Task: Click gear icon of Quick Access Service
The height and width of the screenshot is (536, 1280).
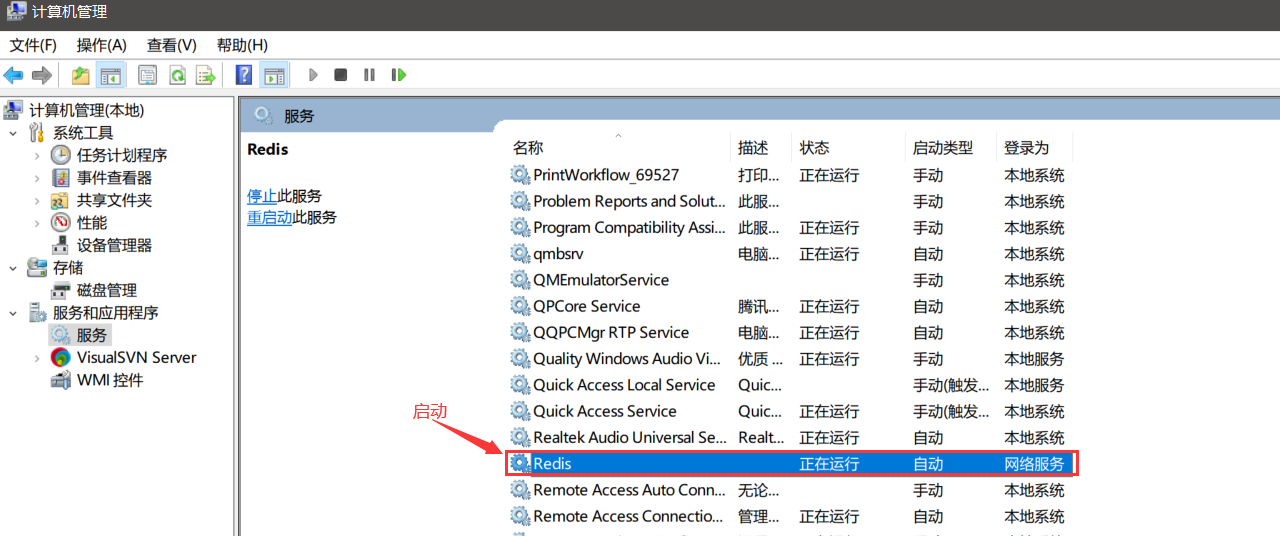Action: (x=520, y=411)
